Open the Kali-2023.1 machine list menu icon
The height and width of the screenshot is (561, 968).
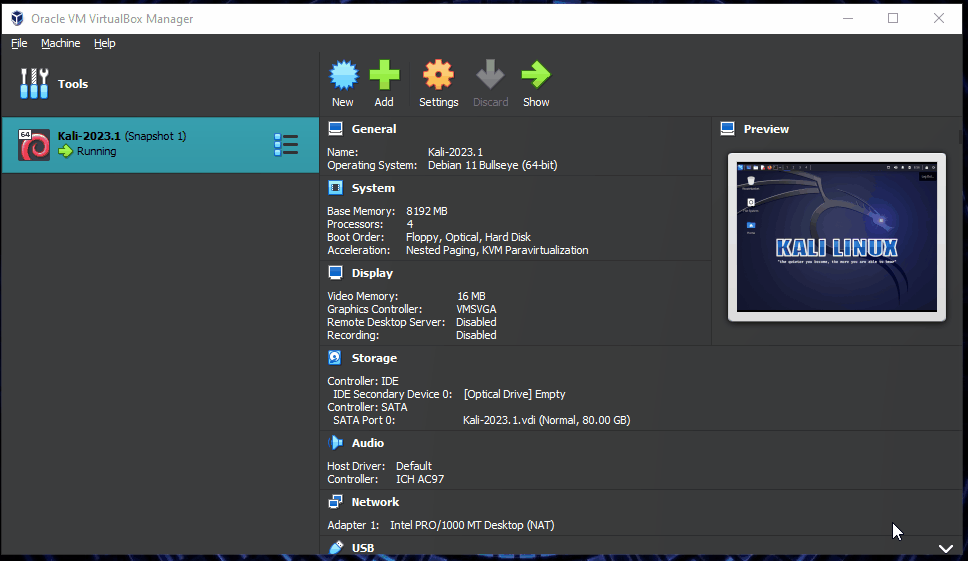coord(286,144)
